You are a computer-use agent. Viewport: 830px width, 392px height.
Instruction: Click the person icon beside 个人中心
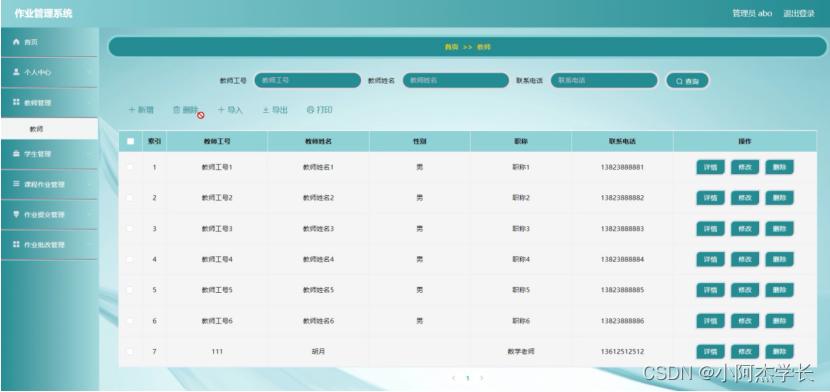coord(16,72)
